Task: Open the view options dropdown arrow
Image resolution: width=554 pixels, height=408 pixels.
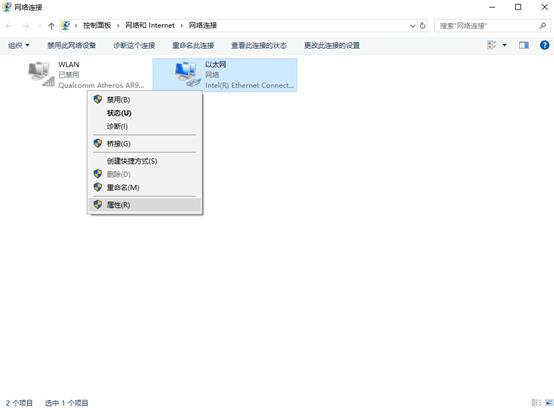Action: [x=505, y=45]
